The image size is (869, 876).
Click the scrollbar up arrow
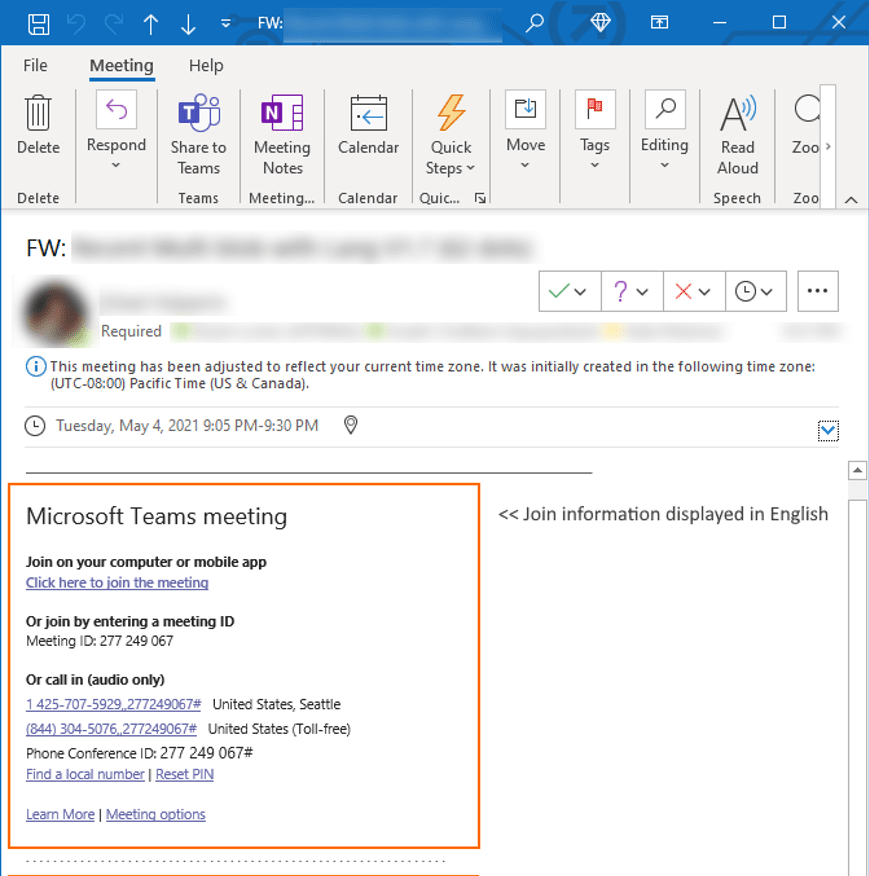click(x=857, y=470)
